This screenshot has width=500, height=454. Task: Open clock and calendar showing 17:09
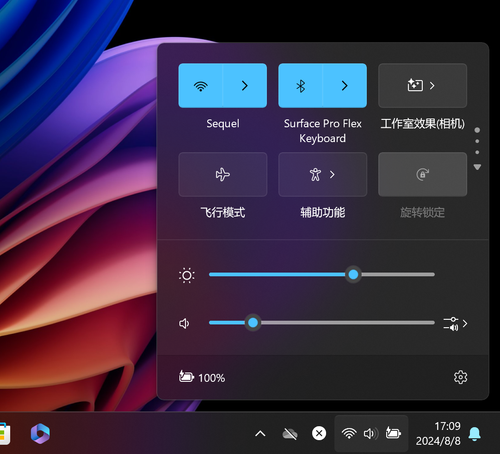pos(438,433)
